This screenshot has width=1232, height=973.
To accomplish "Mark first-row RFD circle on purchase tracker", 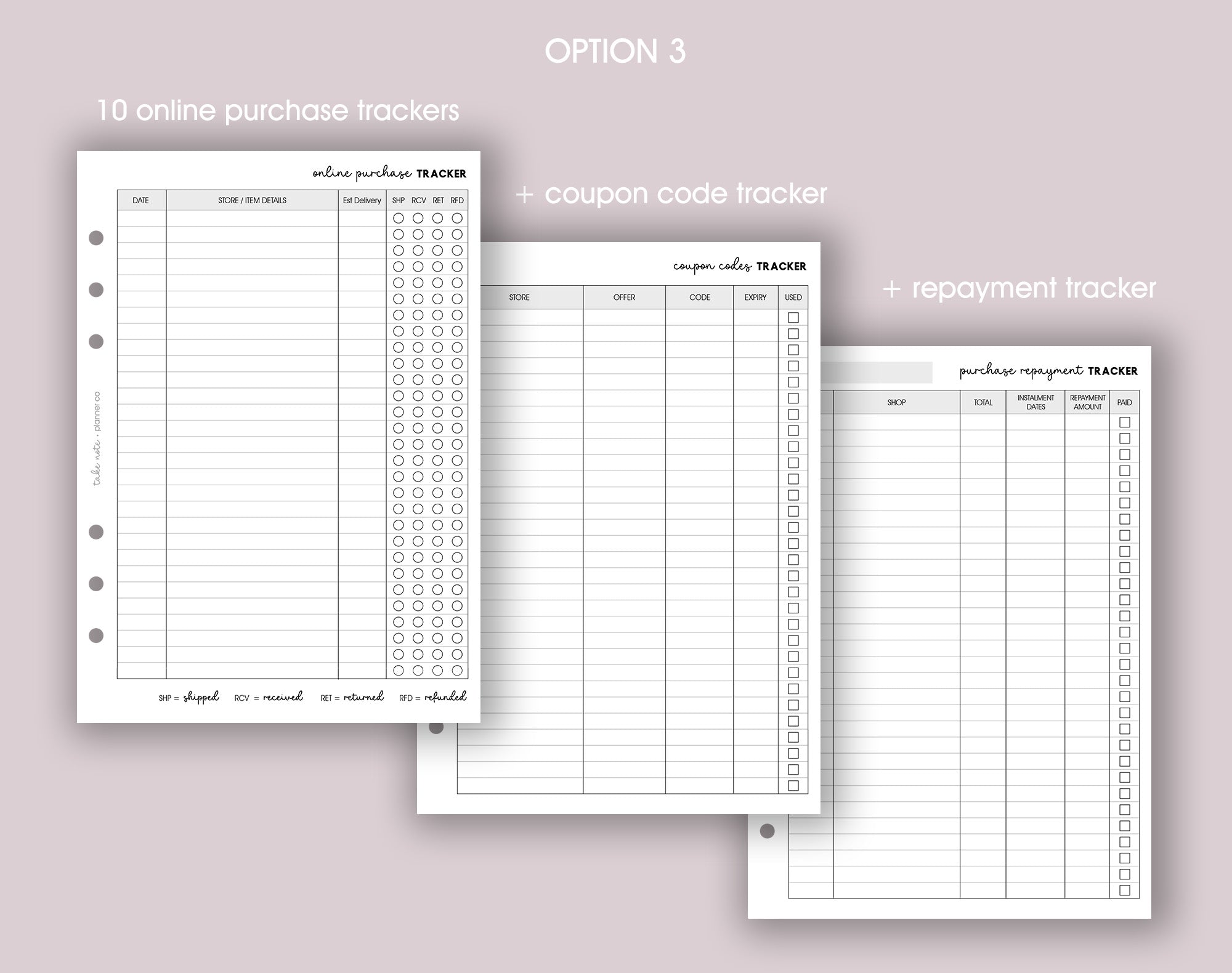I will tap(457, 218).
